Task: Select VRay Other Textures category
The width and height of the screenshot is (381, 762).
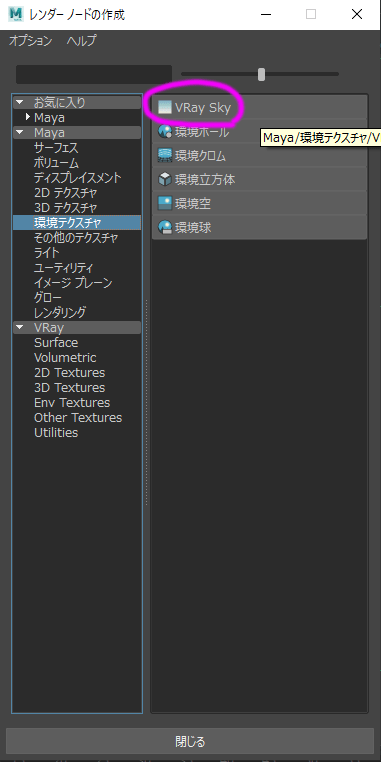Action: click(78, 418)
